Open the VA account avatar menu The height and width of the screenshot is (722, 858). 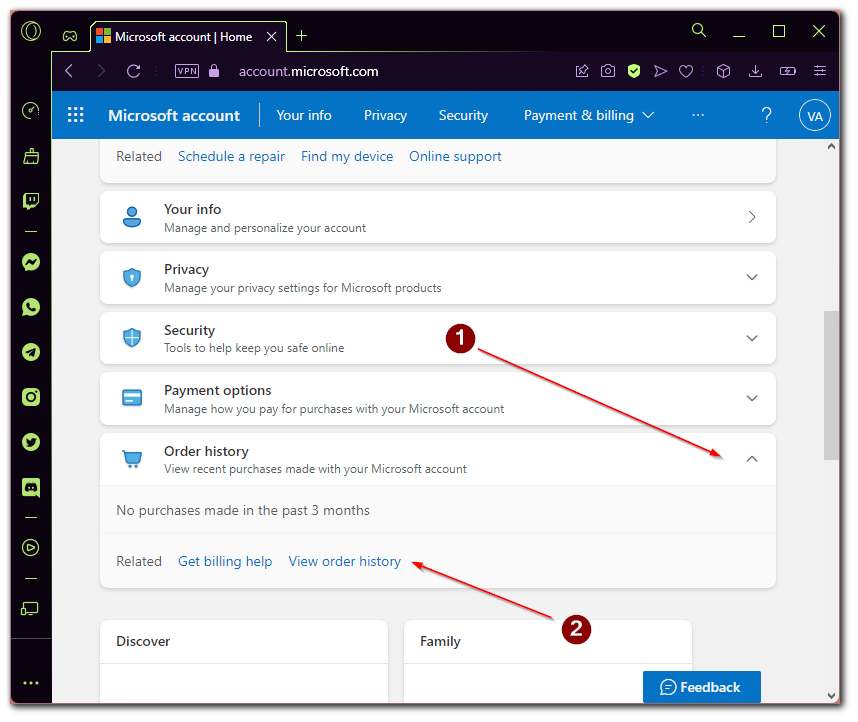point(815,115)
